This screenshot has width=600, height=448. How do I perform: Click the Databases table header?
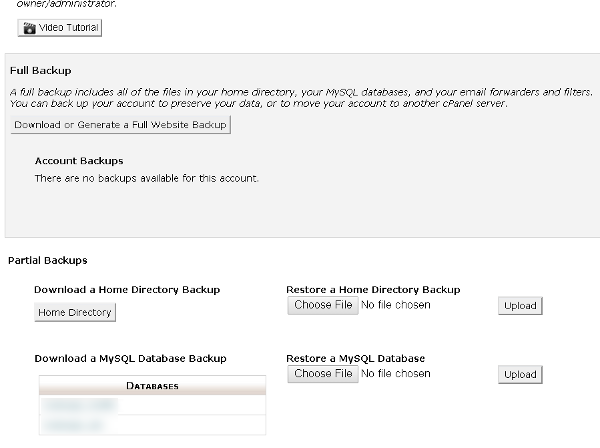[152, 386]
